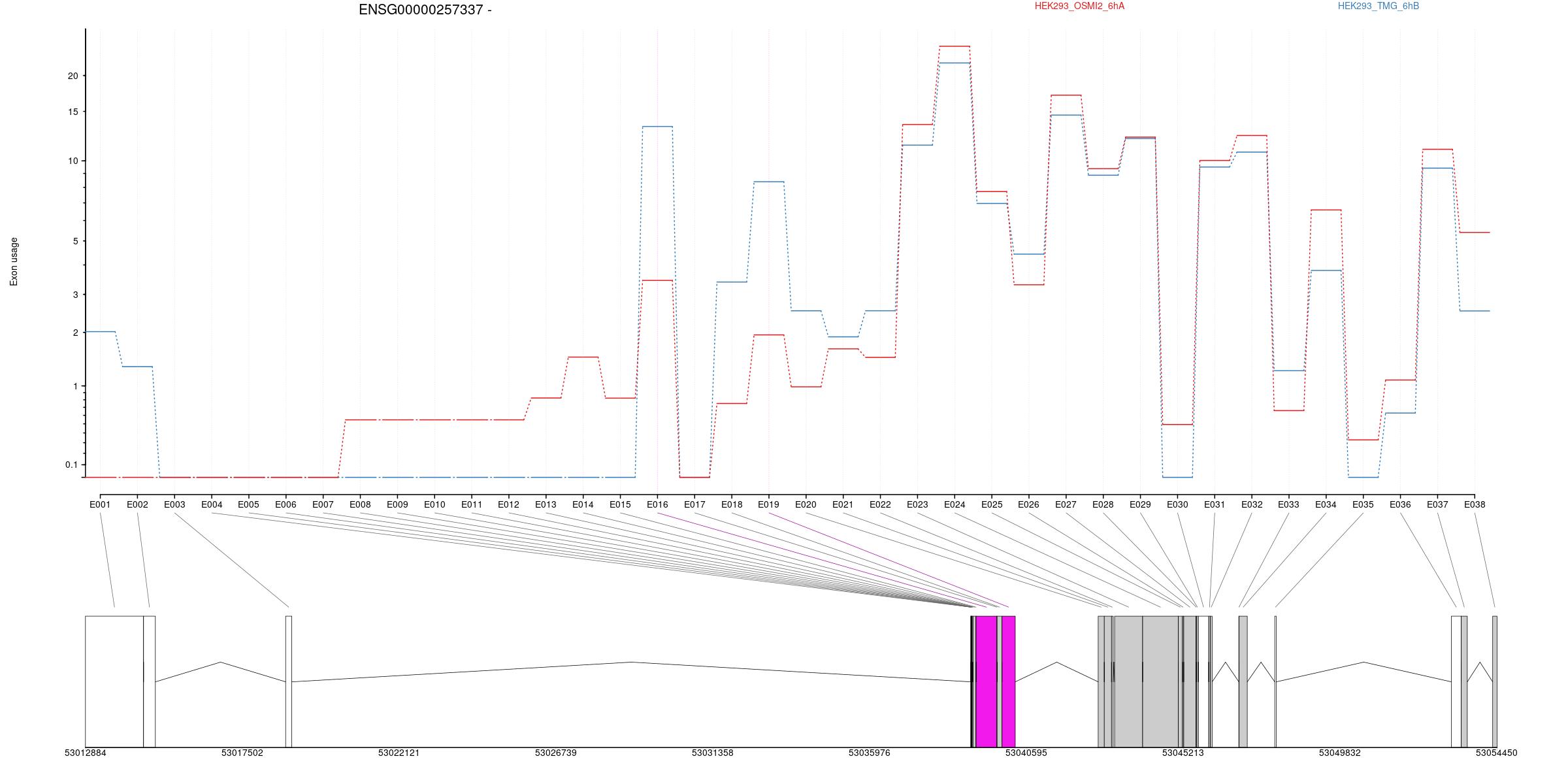Click the large white first exon block

point(114,681)
